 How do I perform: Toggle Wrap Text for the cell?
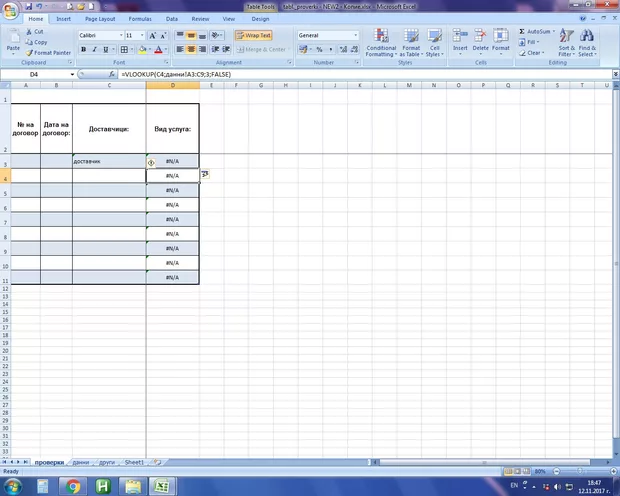(254, 35)
